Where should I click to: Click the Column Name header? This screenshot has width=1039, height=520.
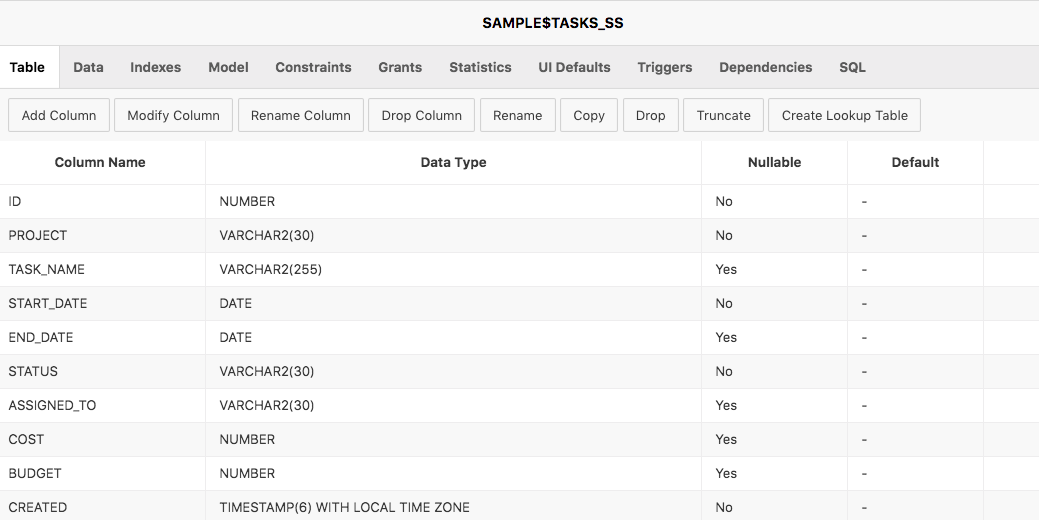pyautogui.click(x=100, y=162)
